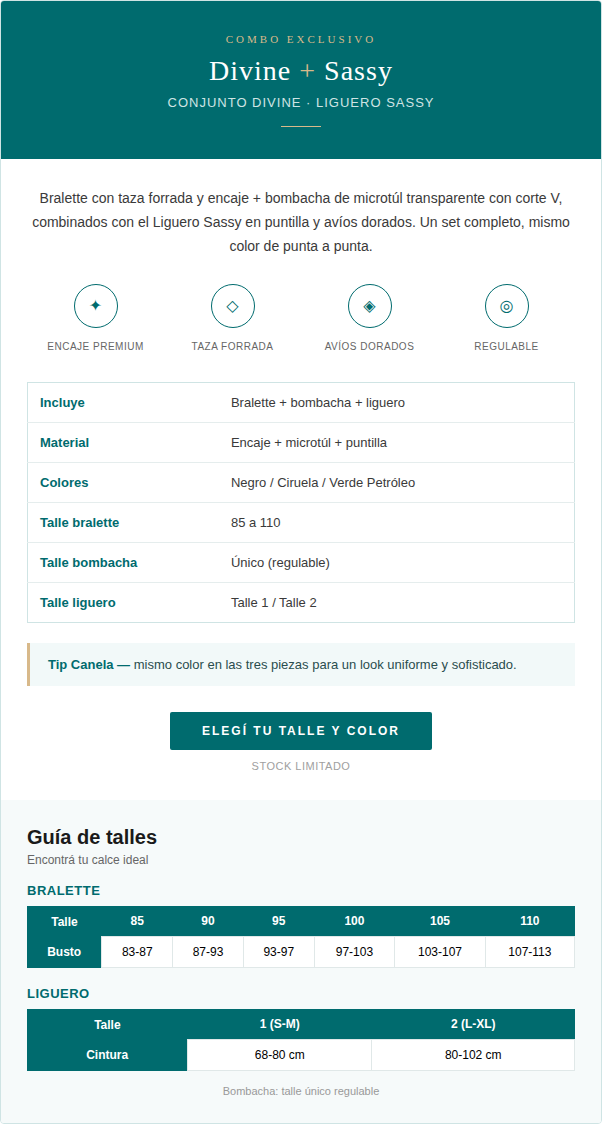
Task: Click the 'Guía de talles' heading
Action: coord(92,837)
